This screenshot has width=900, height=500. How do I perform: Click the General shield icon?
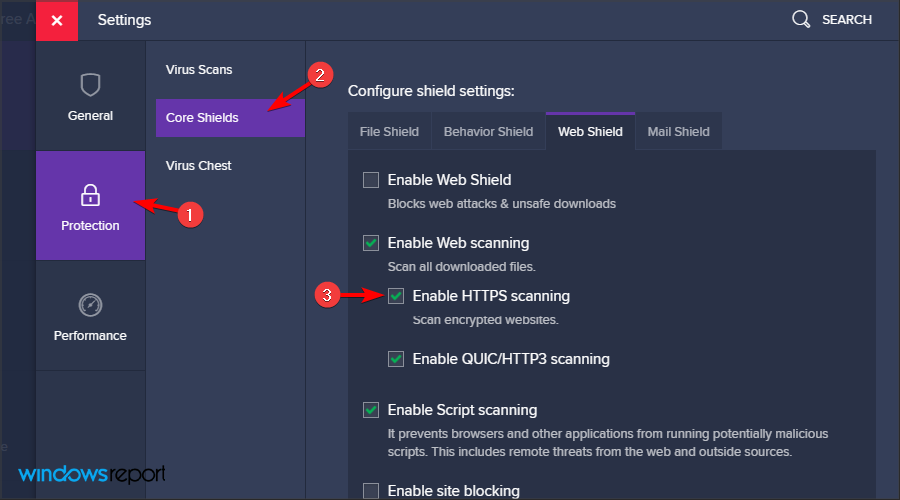click(x=90, y=83)
